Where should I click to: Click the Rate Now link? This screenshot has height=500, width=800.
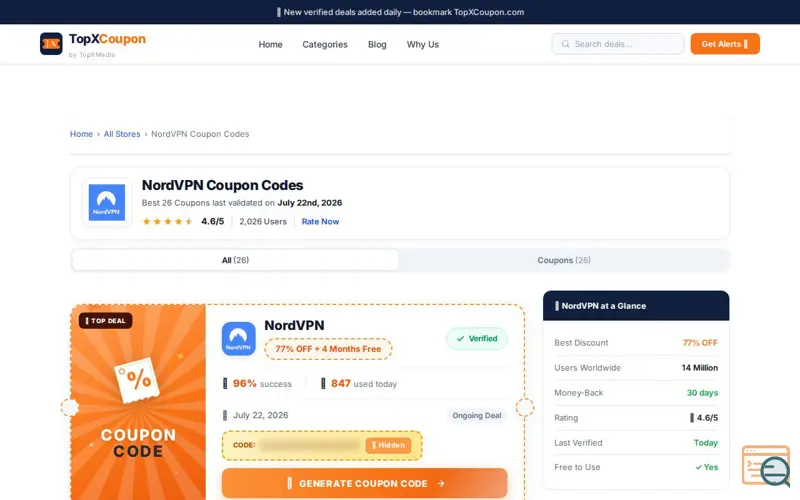(x=320, y=221)
